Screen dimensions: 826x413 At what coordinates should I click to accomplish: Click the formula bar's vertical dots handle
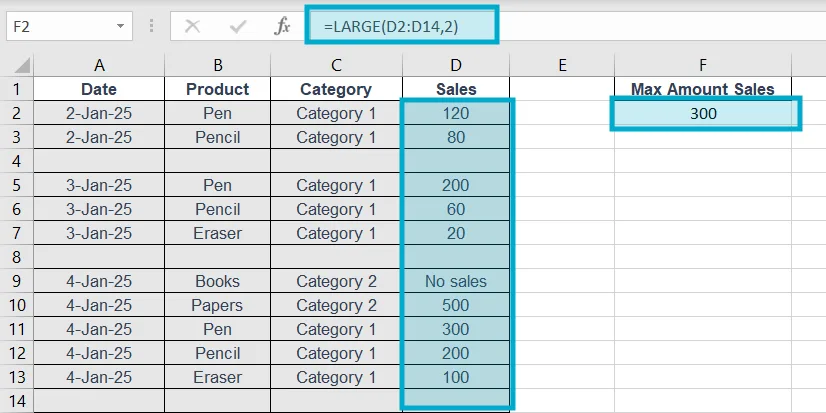pyautogui.click(x=151, y=27)
